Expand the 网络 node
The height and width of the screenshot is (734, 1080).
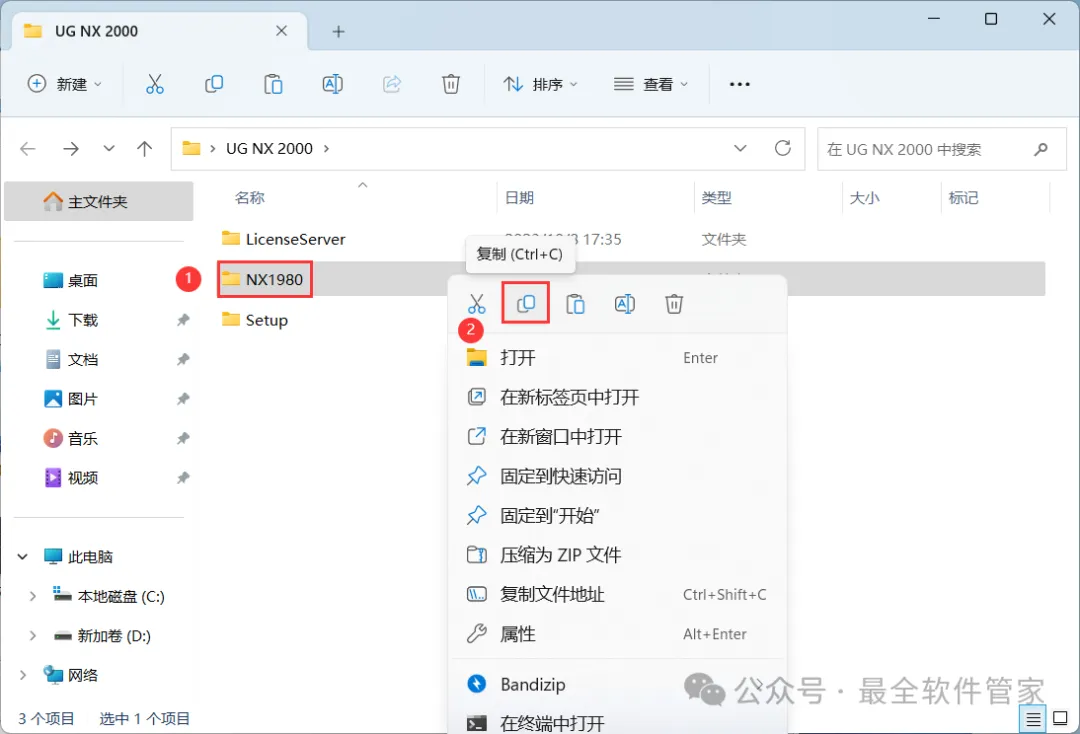23,675
